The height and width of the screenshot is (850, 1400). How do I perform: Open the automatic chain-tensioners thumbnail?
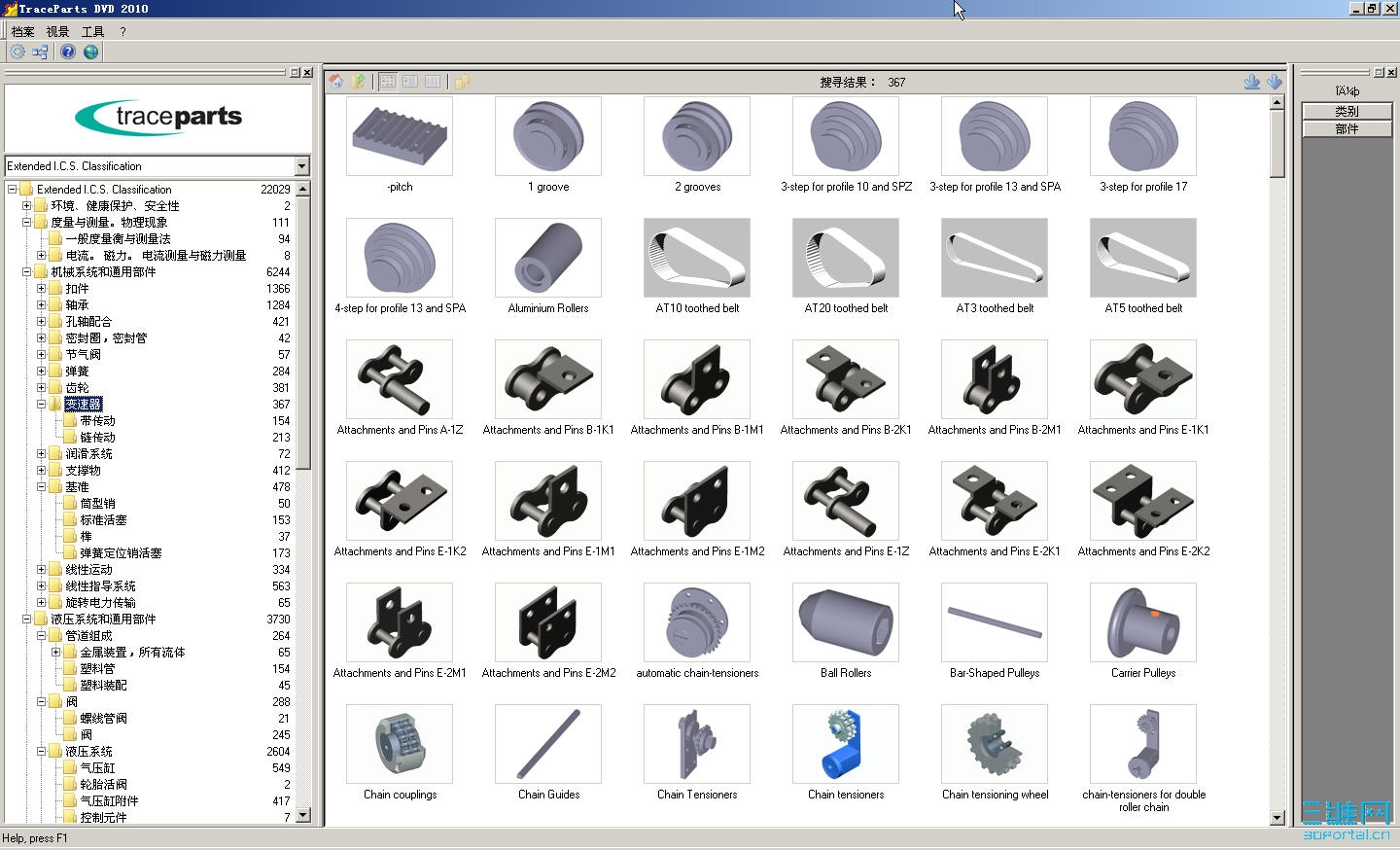pyautogui.click(x=697, y=622)
